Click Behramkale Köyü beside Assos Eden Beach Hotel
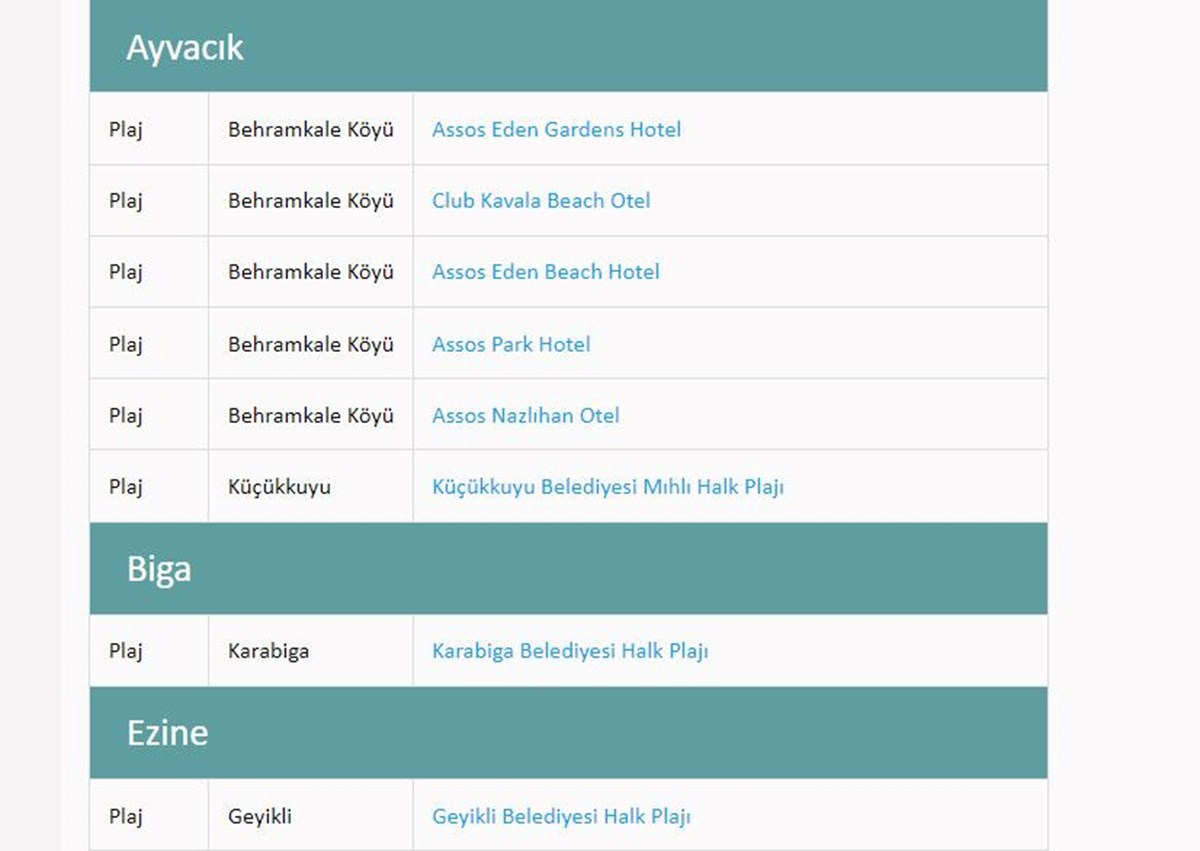The image size is (1200, 851). click(x=311, y=272)
